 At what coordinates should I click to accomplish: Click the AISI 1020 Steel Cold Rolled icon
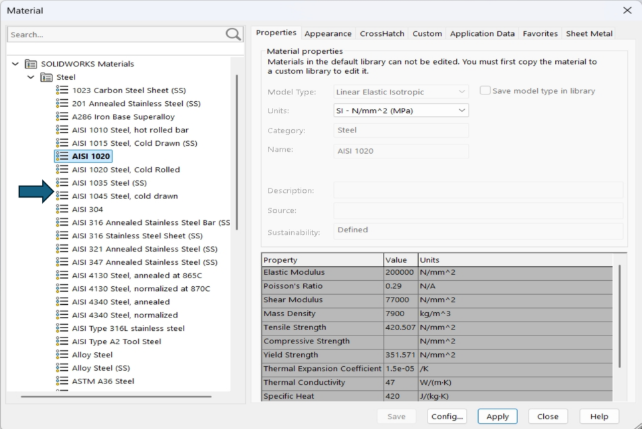(x=62, y=170)
